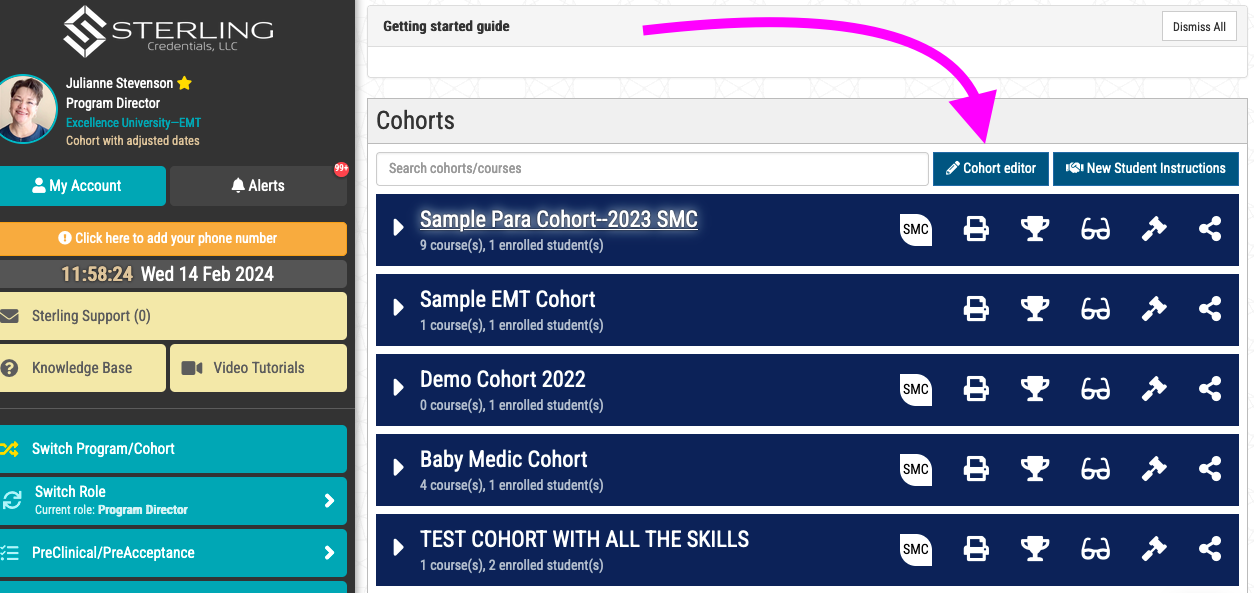Click the gavel icon on Sample Para Cohort--2023 SMC

[x=1154, y=230]
